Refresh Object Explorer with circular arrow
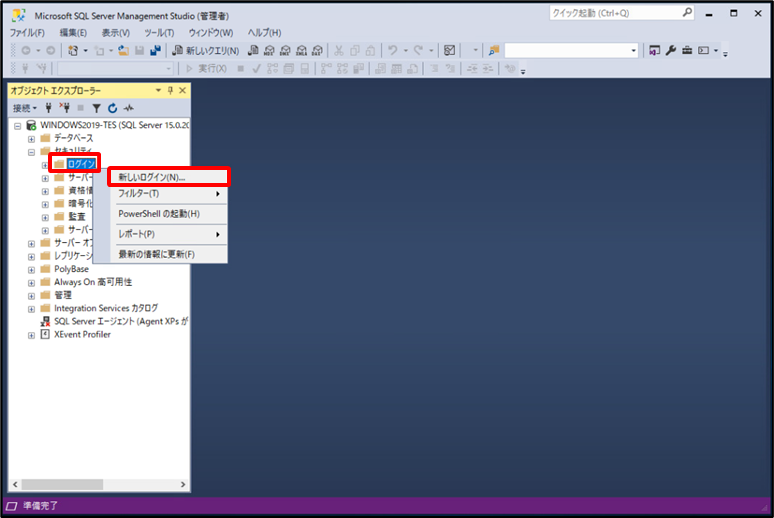Viewport: 774px width, 518px height. (x=113, y=108)
